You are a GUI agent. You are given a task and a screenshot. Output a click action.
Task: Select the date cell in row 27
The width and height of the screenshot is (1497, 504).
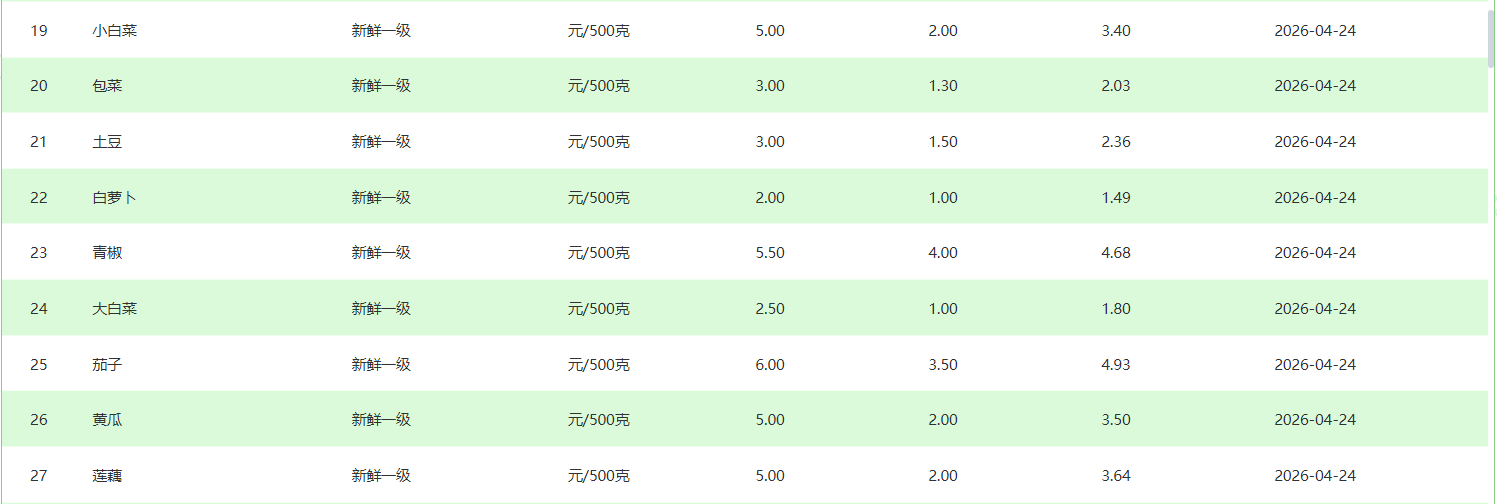click(x=1314, y=476)
